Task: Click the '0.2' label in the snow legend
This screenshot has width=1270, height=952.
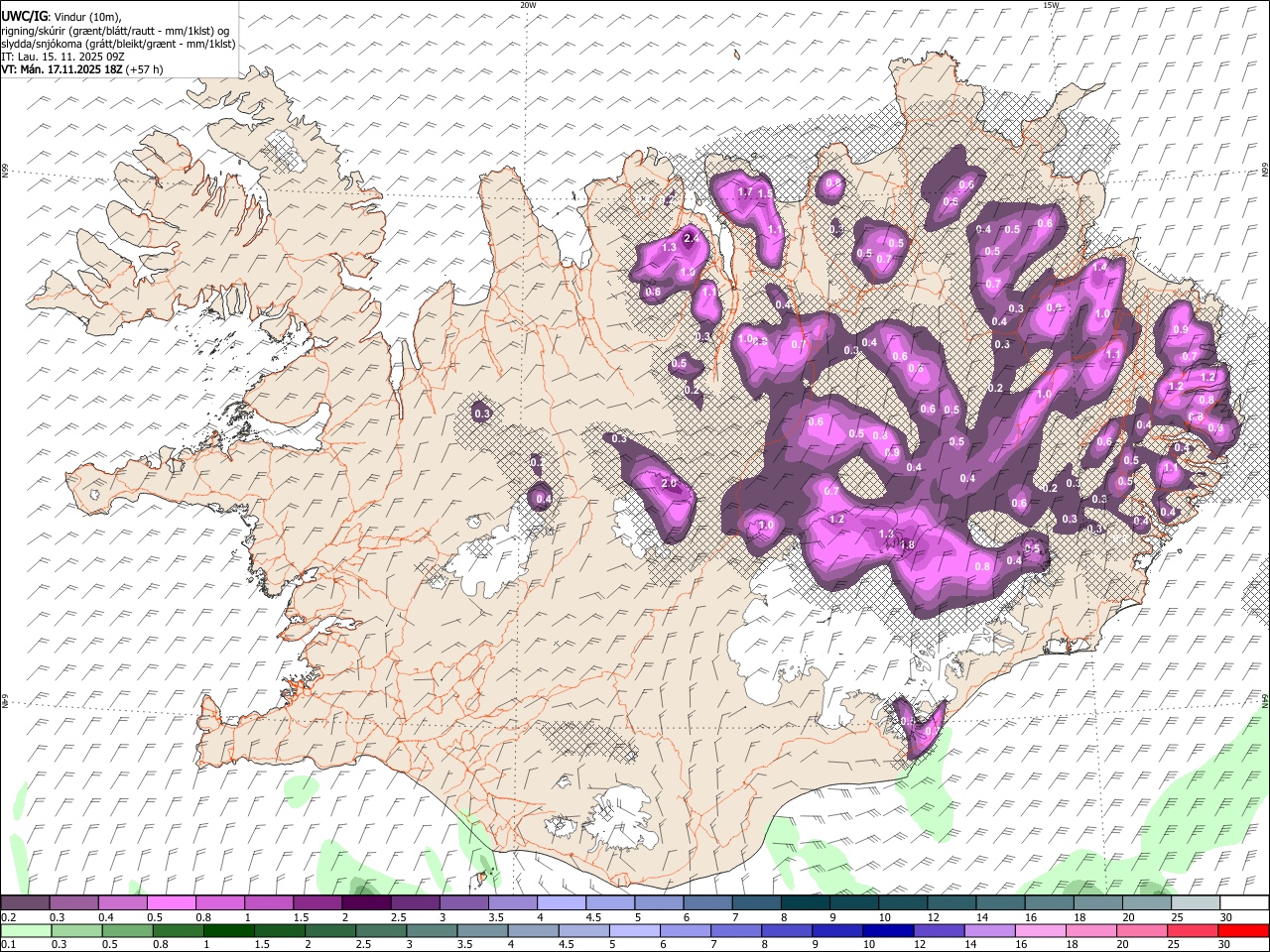Action: pos(8,917)
